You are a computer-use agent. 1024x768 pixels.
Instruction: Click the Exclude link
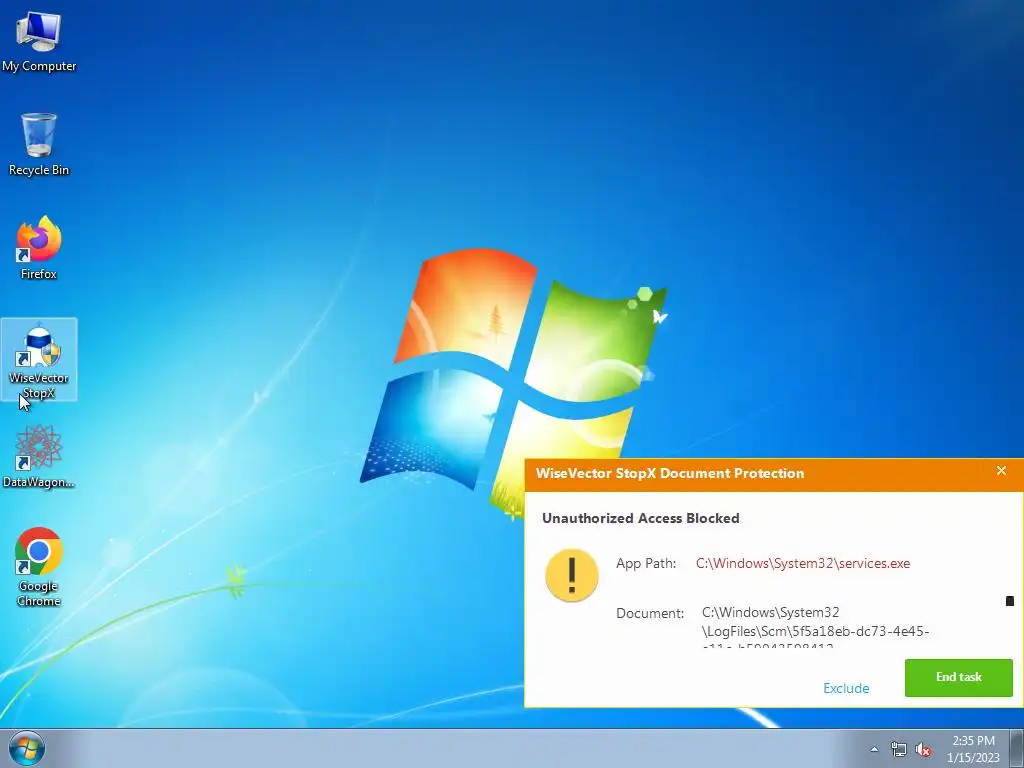click(x=846, y=688)
